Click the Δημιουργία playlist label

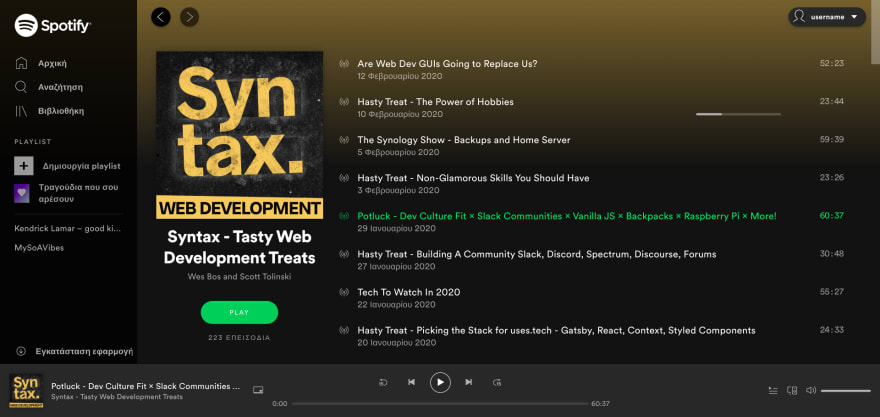click(x=81, y=166)
